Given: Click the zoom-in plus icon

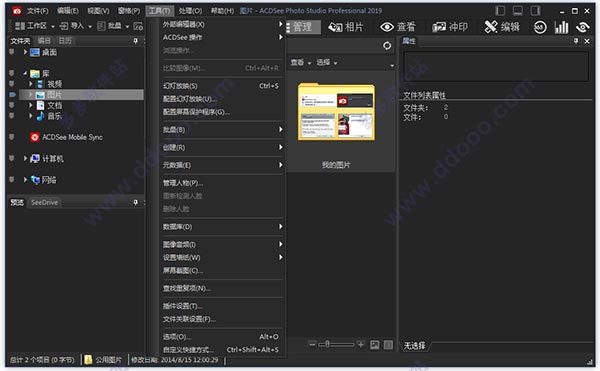Looking at the screenshot, I should click(360, 344).
